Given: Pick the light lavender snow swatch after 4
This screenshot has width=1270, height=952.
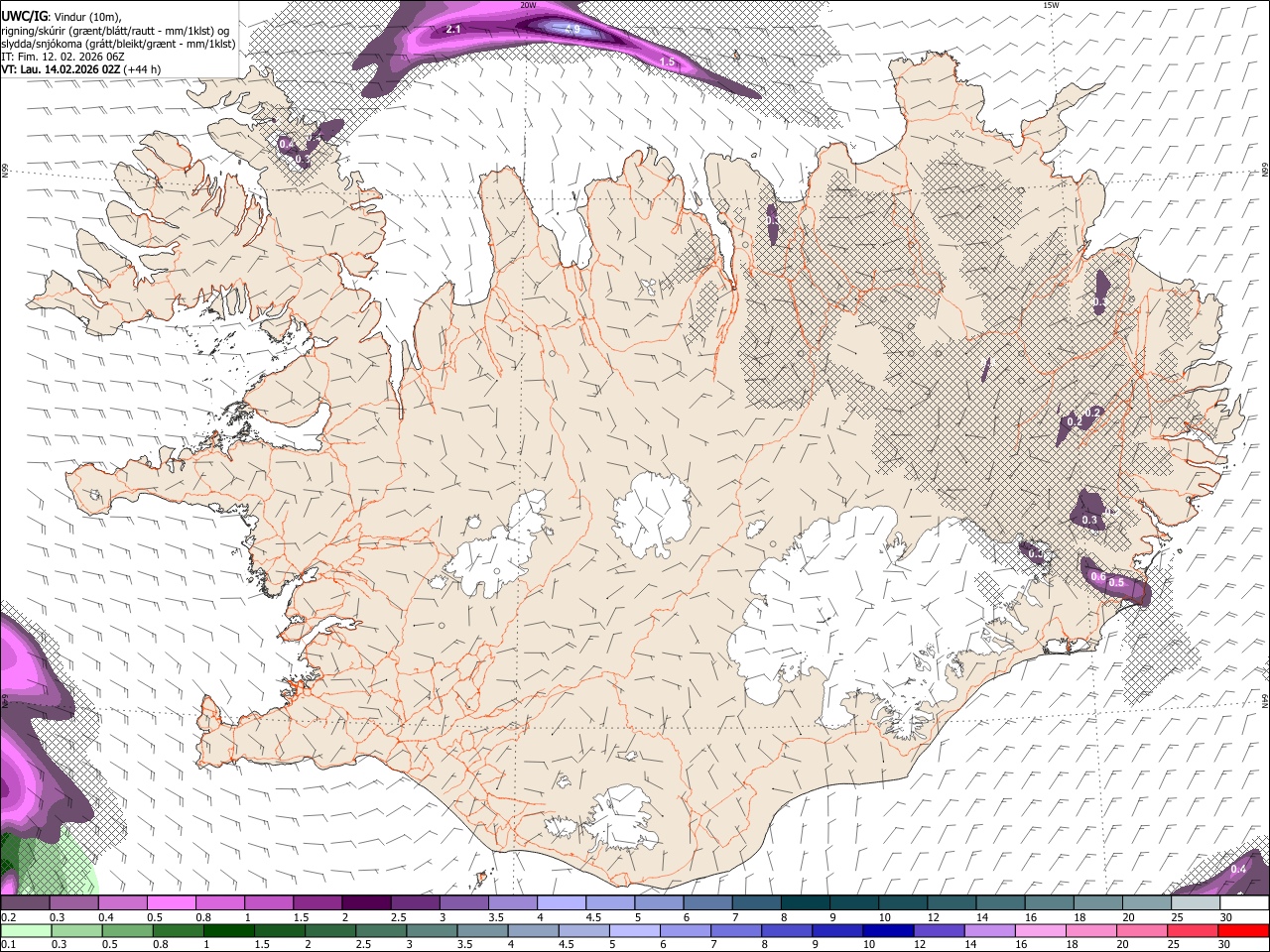Looking at the screenshot, I should (x=562, y=903).
